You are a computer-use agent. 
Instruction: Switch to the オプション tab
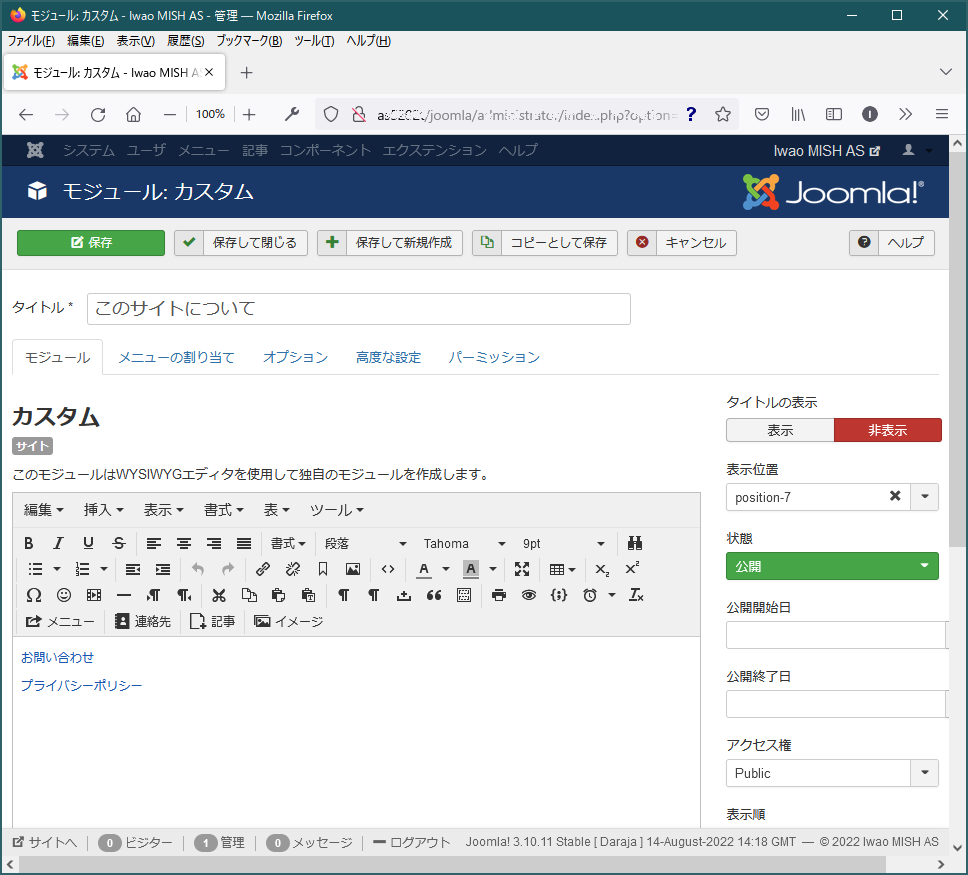click(x=295, y=358)
